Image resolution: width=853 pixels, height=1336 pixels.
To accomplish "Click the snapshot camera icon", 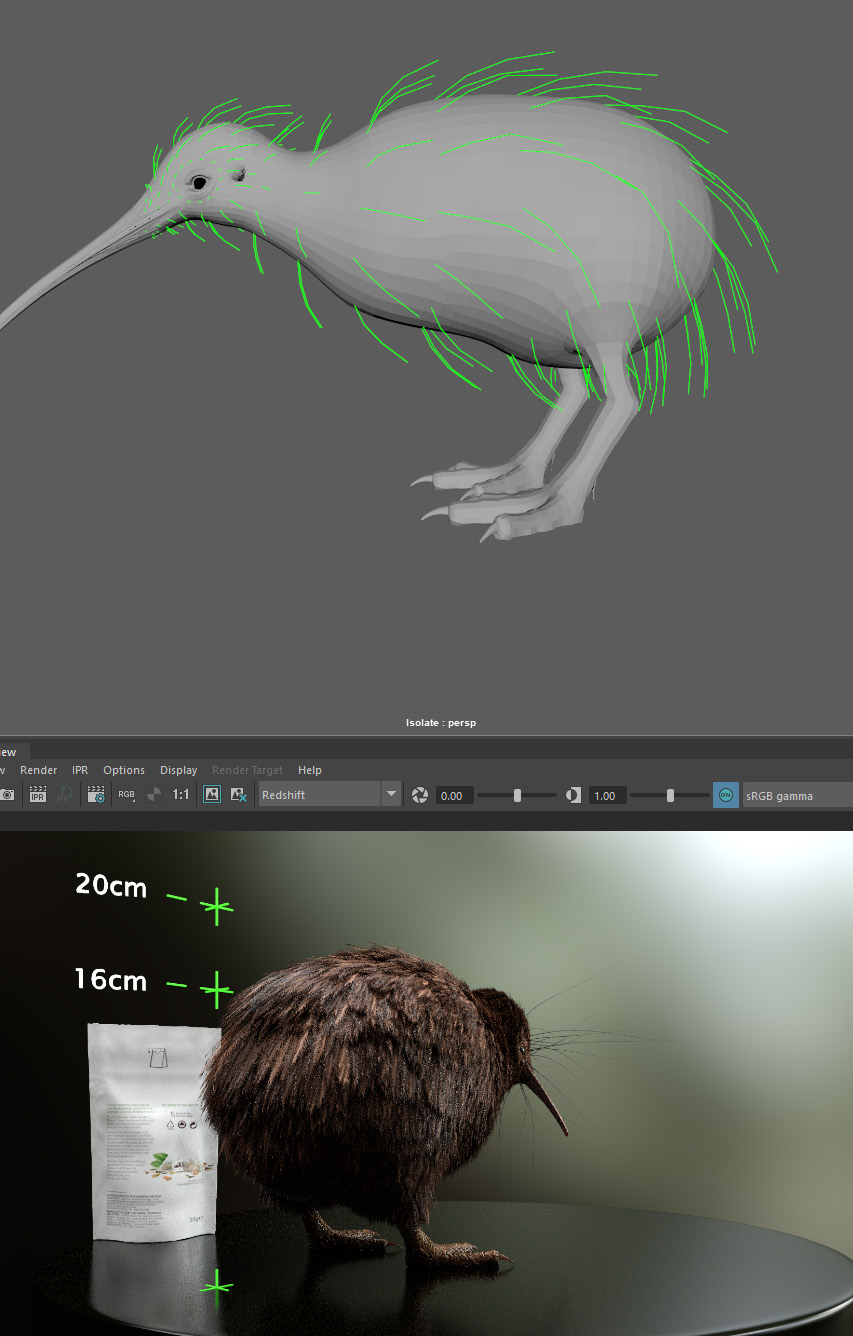I will pos(7,795).
